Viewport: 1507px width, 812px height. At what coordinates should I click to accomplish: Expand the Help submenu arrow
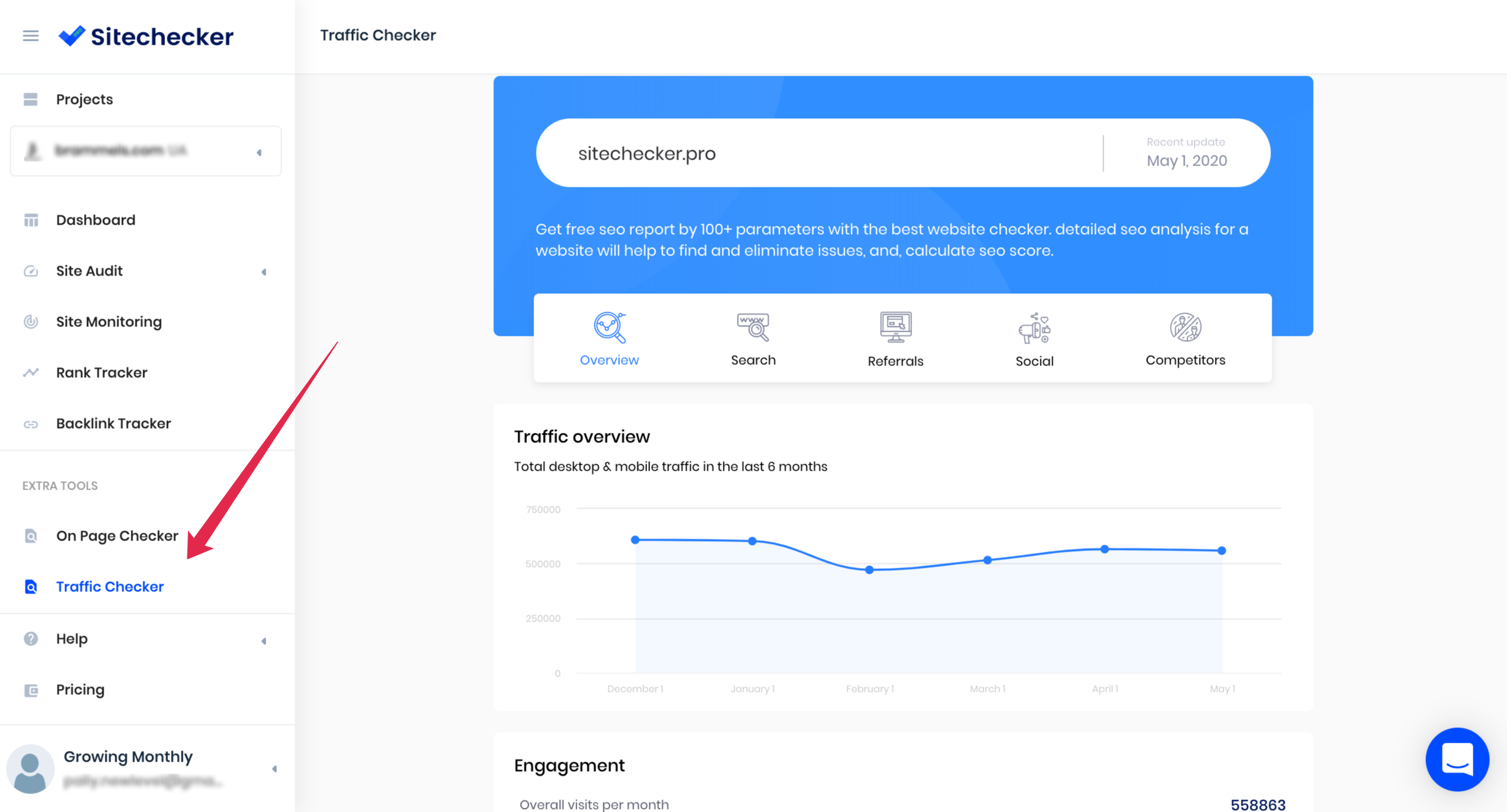pos(264,641)
